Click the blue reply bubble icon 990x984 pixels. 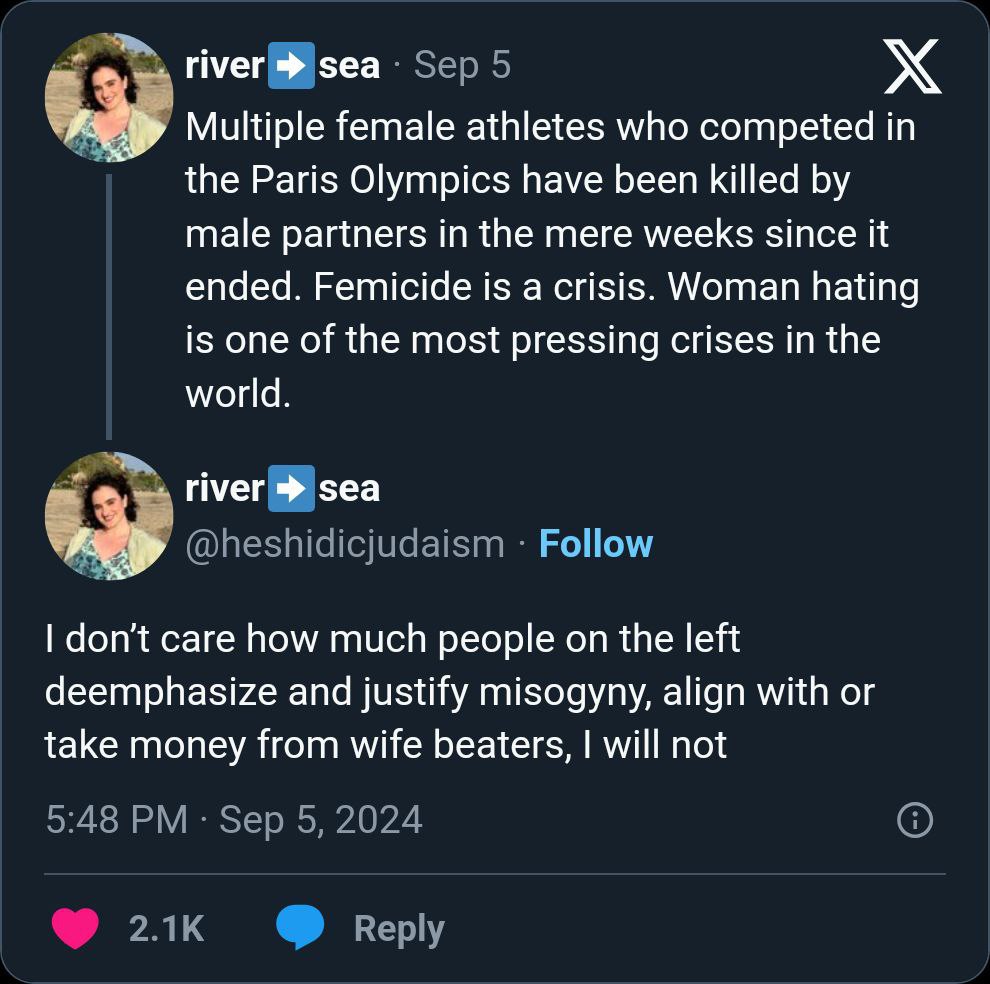[x=300, y=929]
